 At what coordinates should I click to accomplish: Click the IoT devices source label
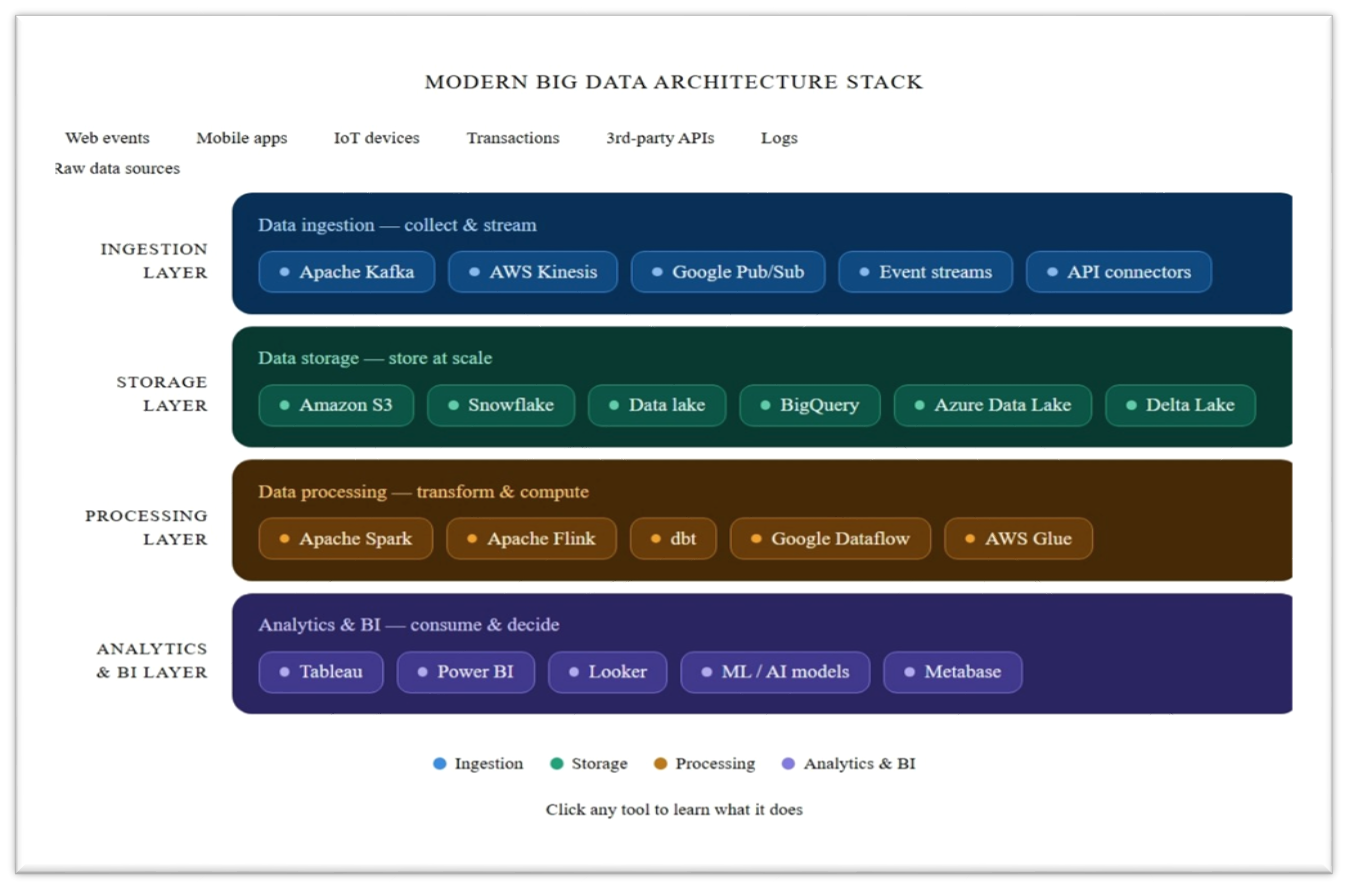click(376, 138)
